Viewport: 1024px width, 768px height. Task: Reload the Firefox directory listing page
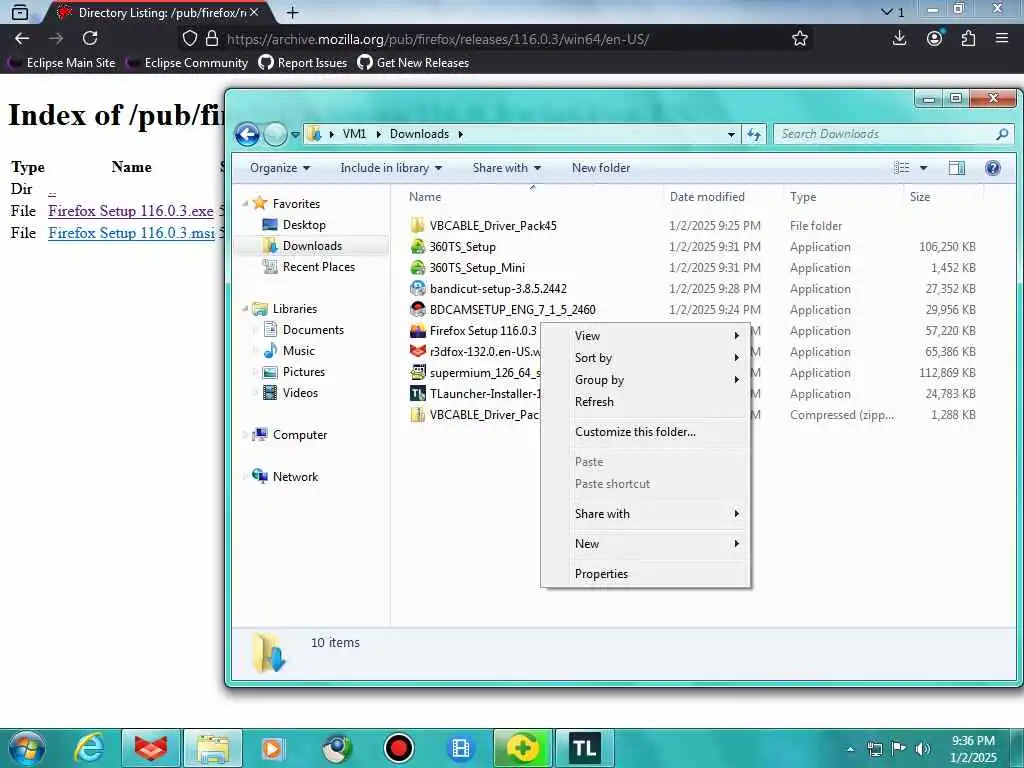tap(90, 39)
